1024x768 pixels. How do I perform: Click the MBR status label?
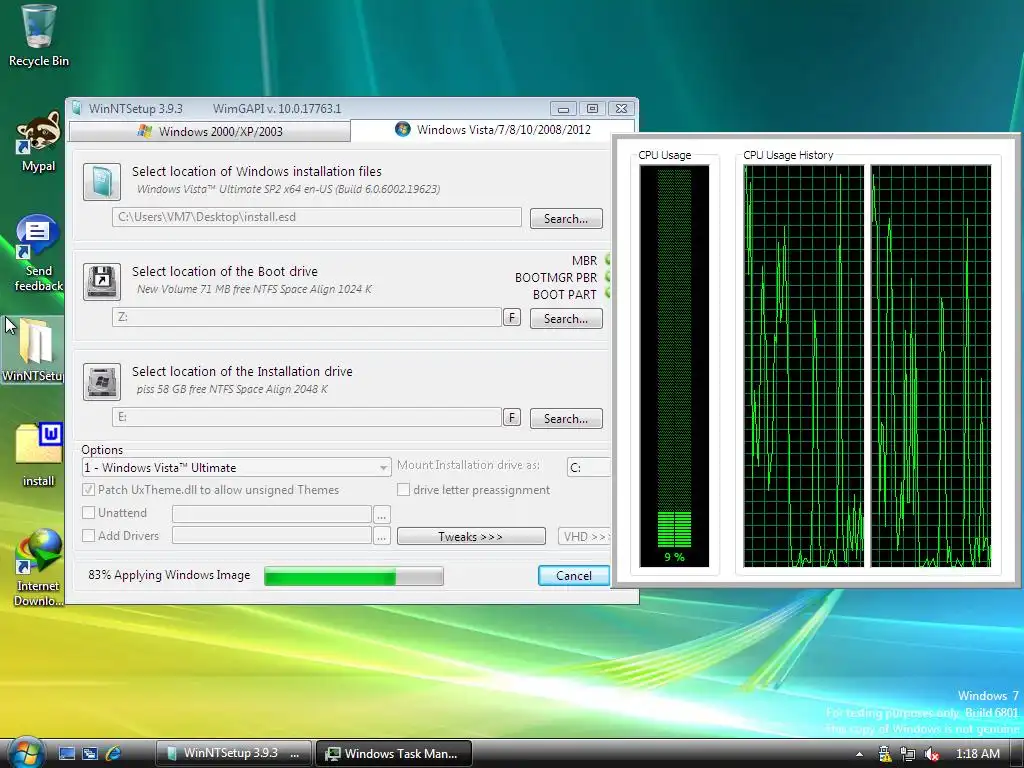(584, 261)
